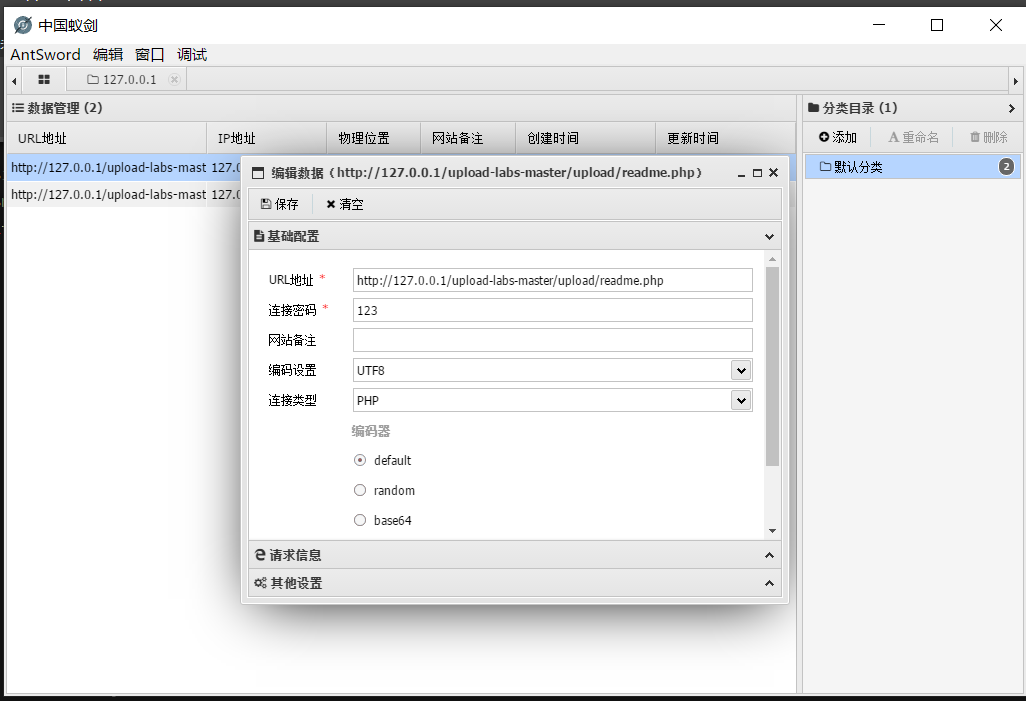Click the IP地址 column header
1026x701 pixels.
click(x=266, y=138)
